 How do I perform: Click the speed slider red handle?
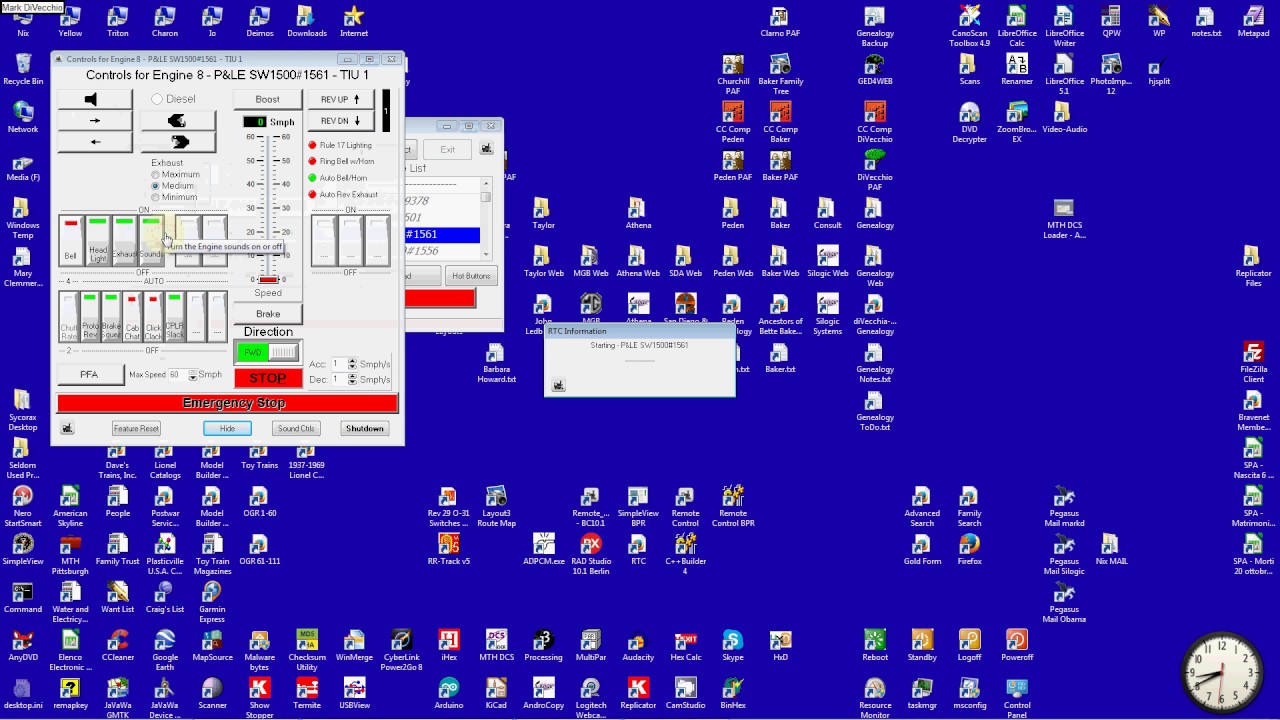coord(268,280)
